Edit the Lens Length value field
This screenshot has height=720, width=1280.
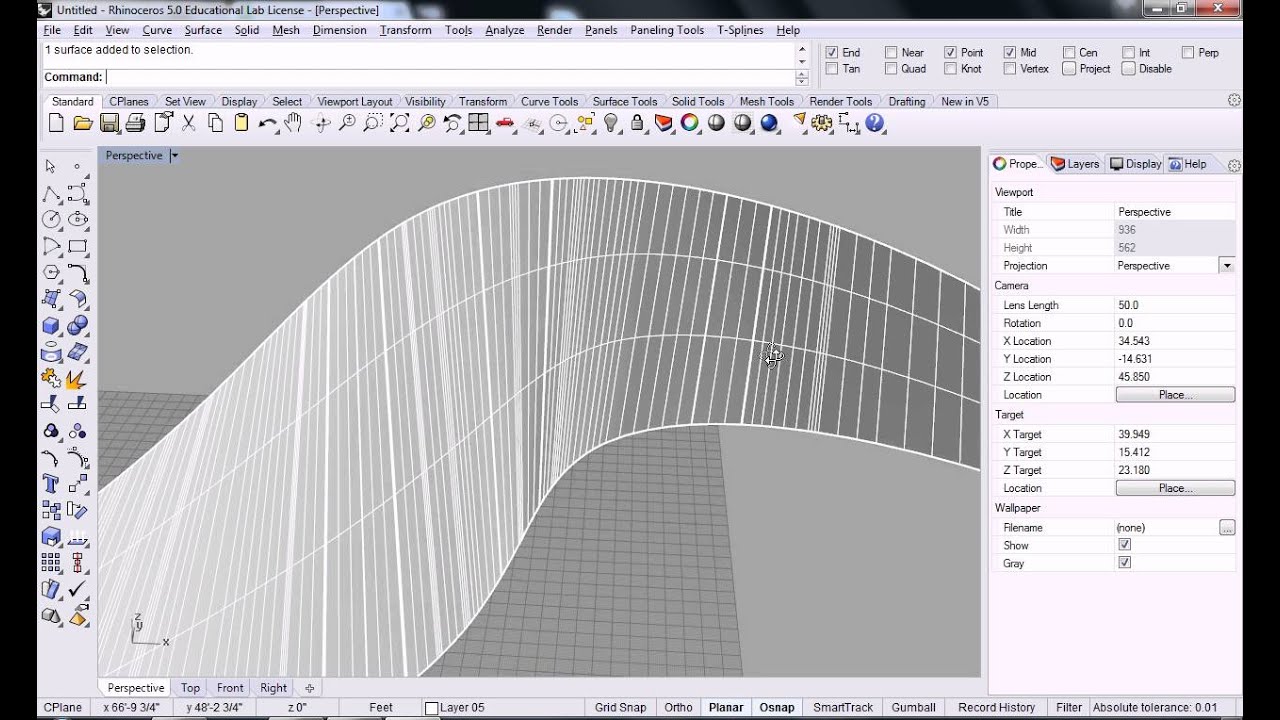pyautogui.click(x=1175, y=305)
